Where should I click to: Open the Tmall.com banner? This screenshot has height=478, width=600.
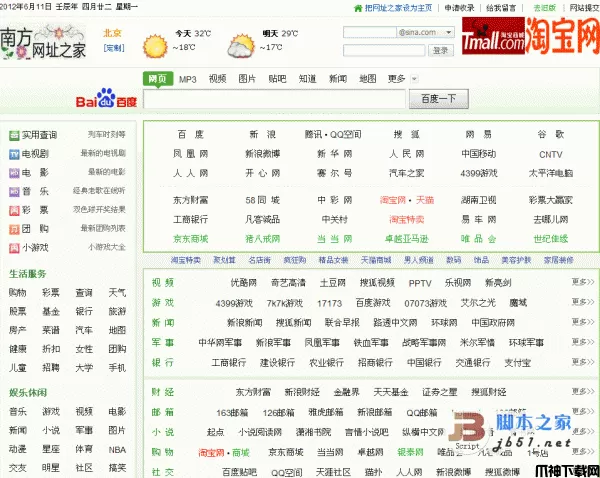point(493,36)
